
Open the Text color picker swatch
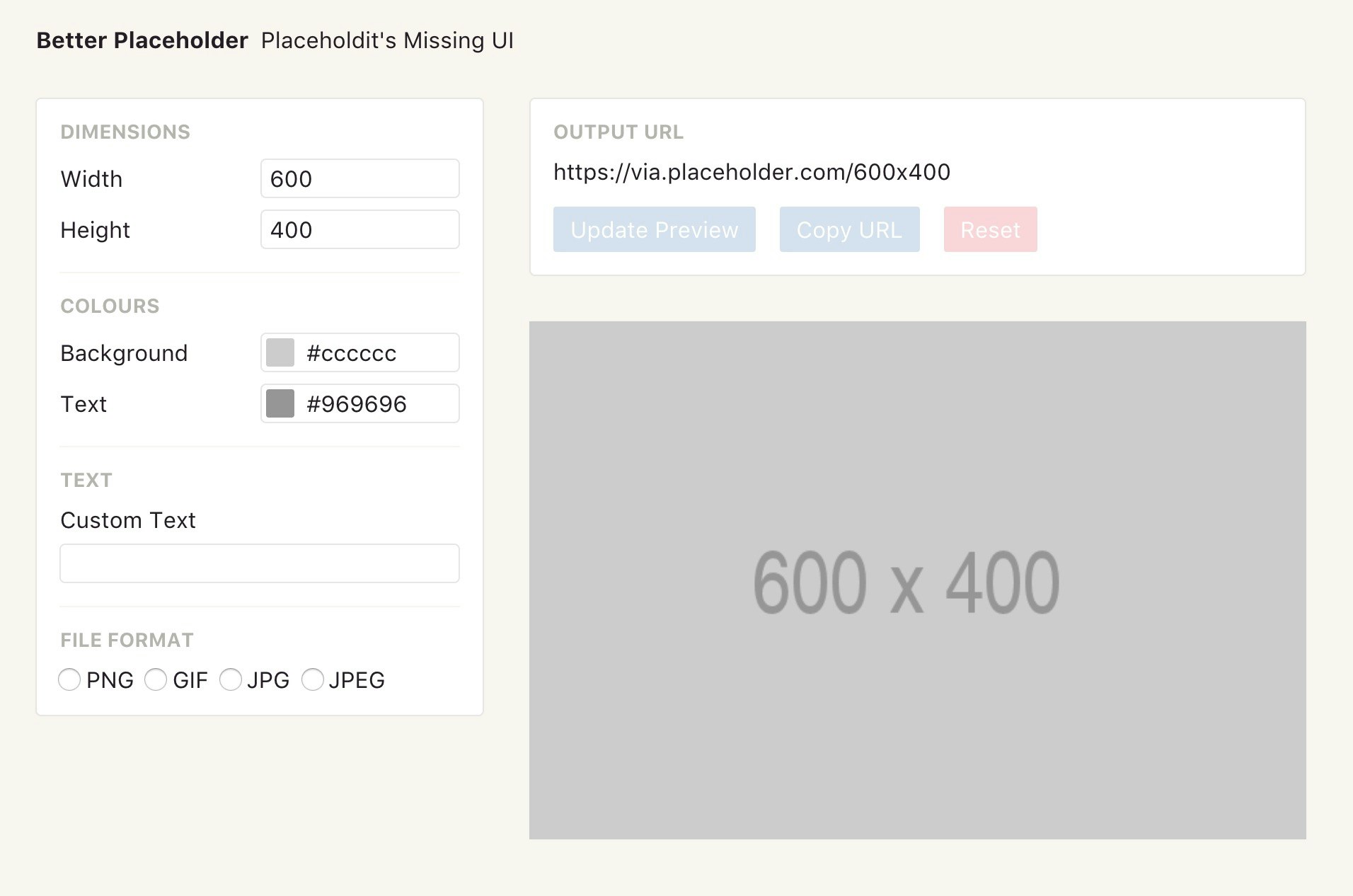[x=280, y=403]
